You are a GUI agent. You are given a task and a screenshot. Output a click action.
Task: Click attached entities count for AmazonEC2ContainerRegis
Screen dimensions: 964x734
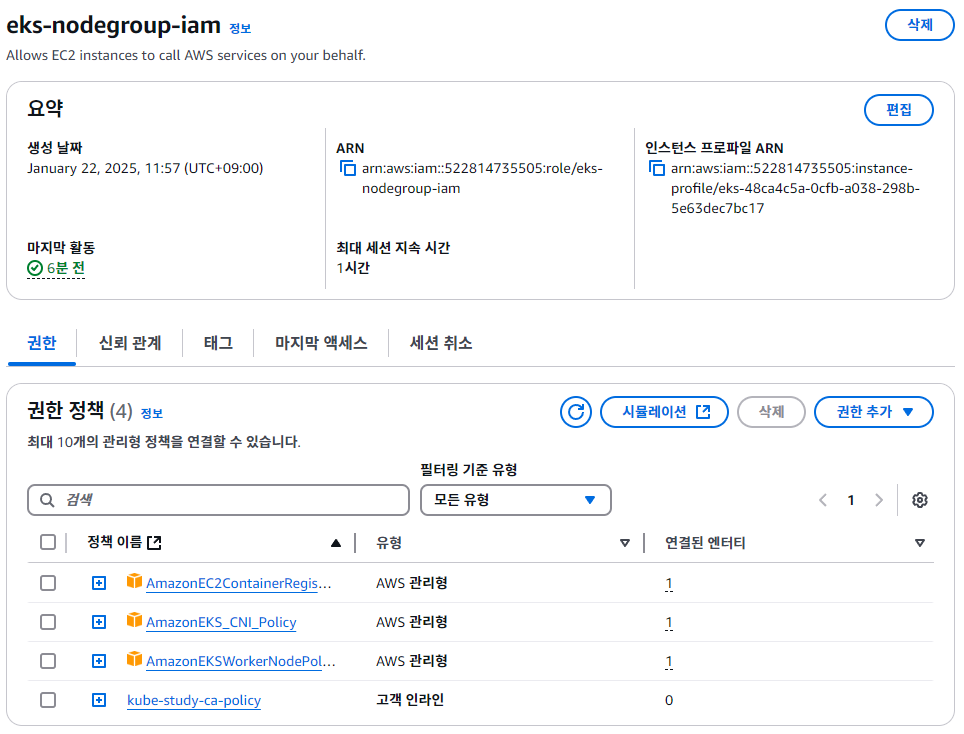point(669,583)
